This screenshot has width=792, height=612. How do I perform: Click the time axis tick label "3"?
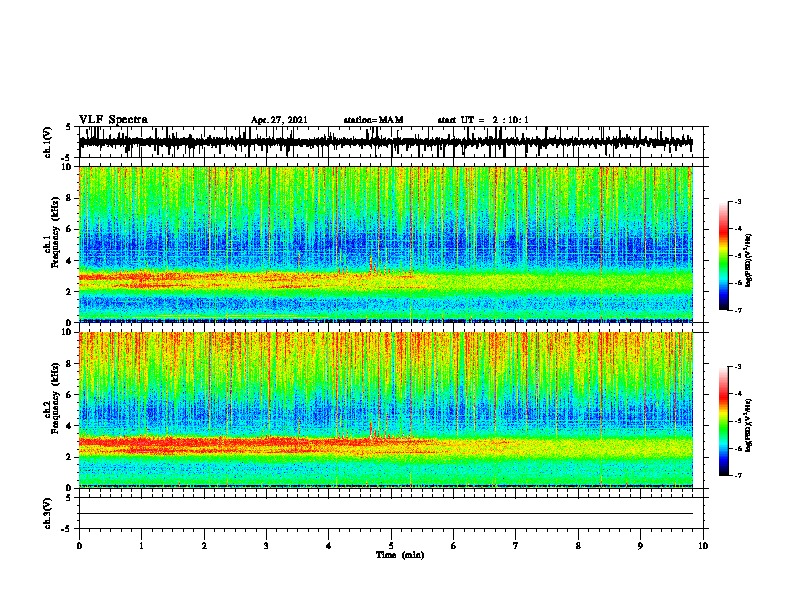click(266, 546)
